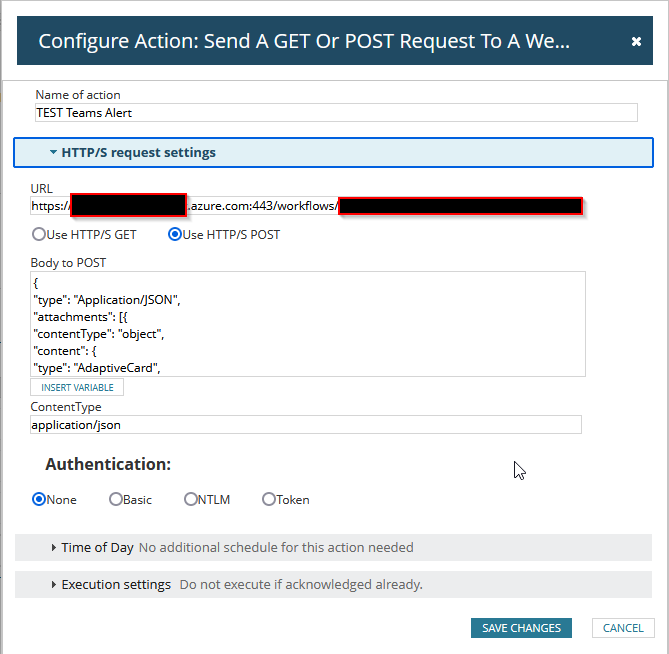Choose NTLM authentication option

190,499
